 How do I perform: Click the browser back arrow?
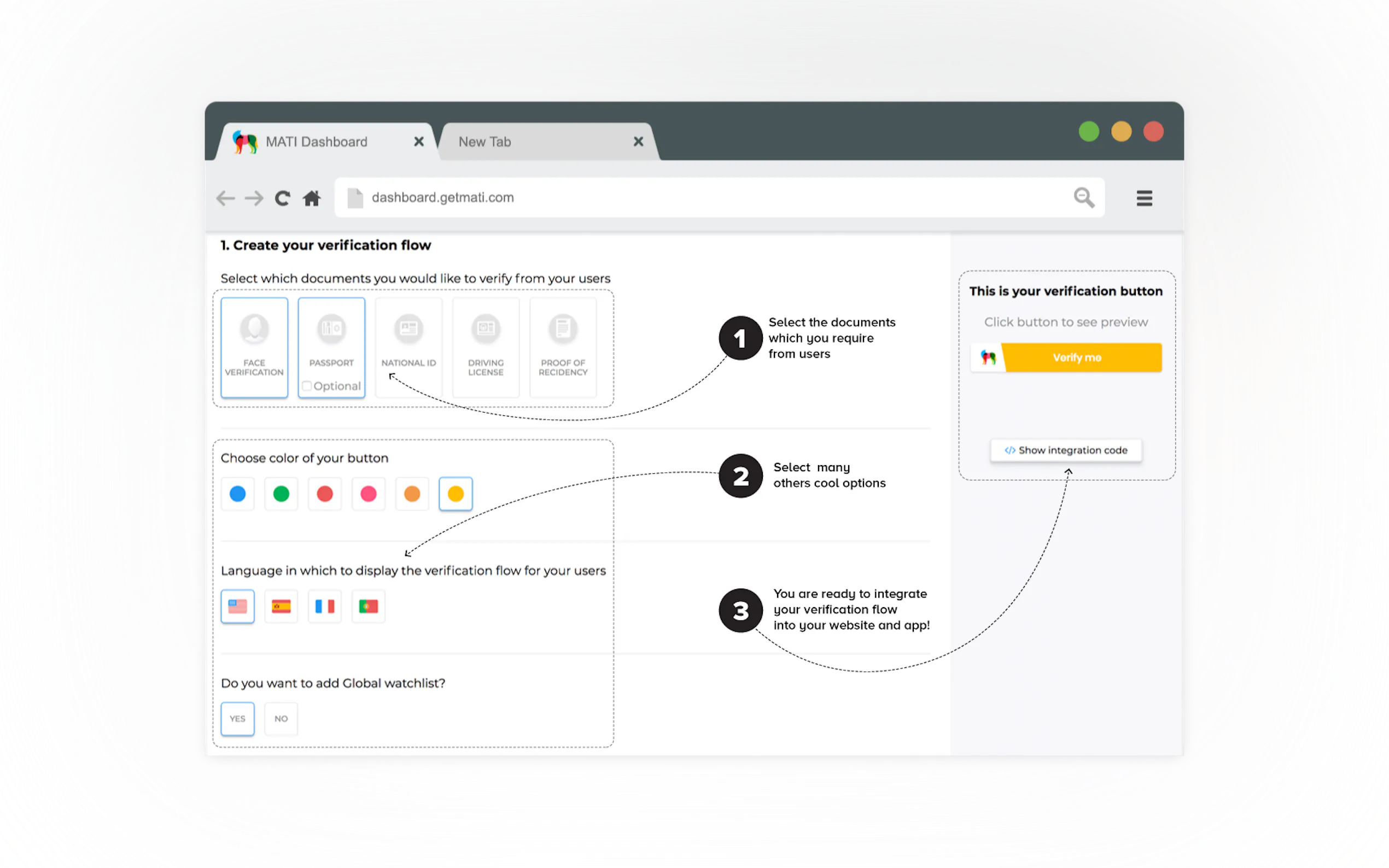click(x=225, y=198)
